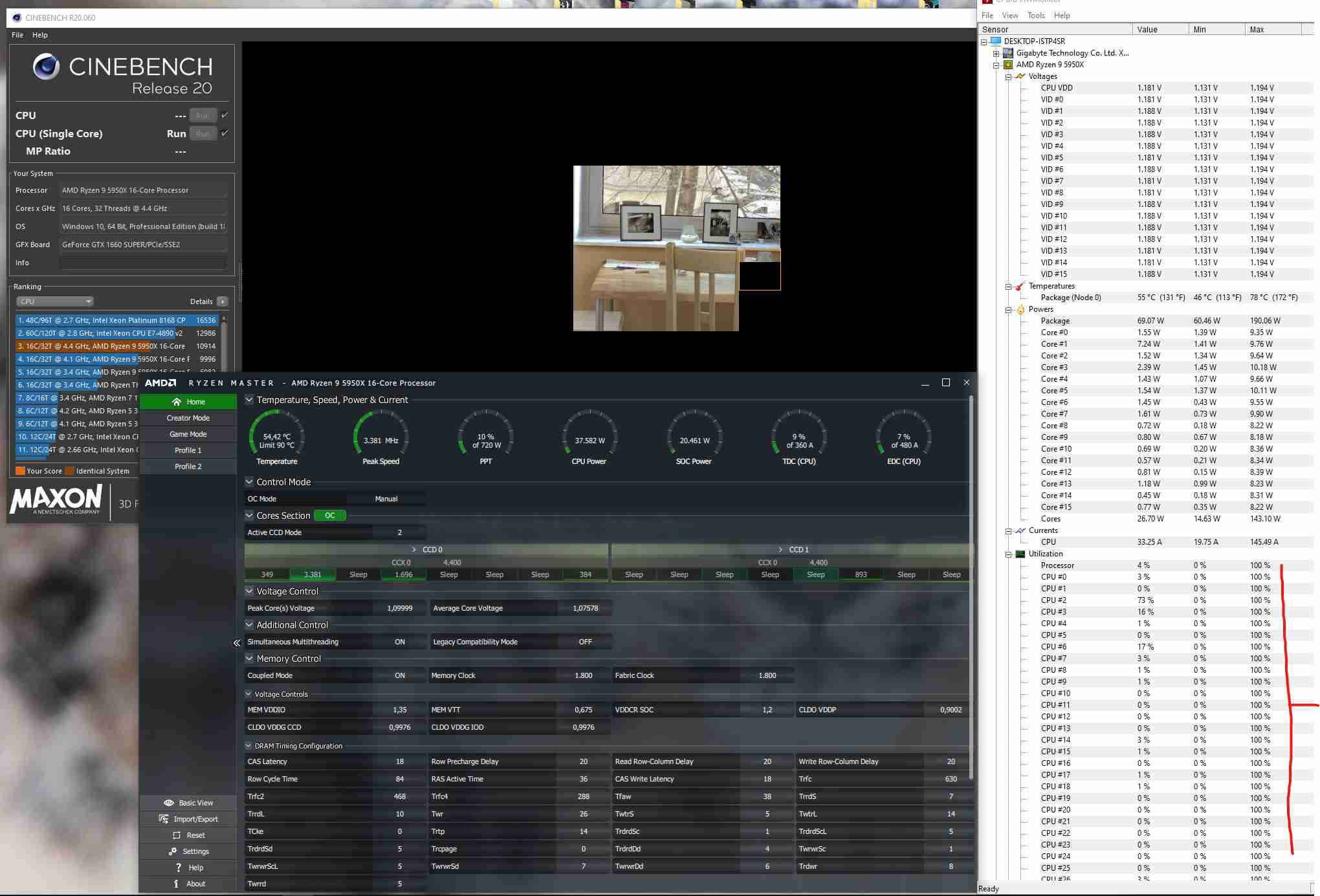Viewport: 1320px width, 896px height.
Task: Click the Details arrow button in Cinebench ranking
Action: point(223,301)
